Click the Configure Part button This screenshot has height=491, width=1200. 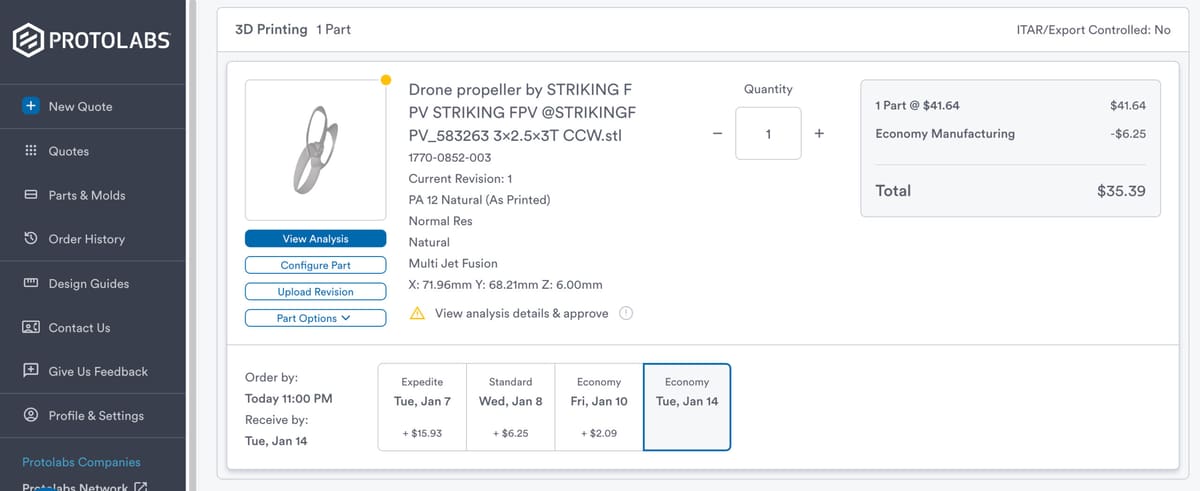coord(315,265)
